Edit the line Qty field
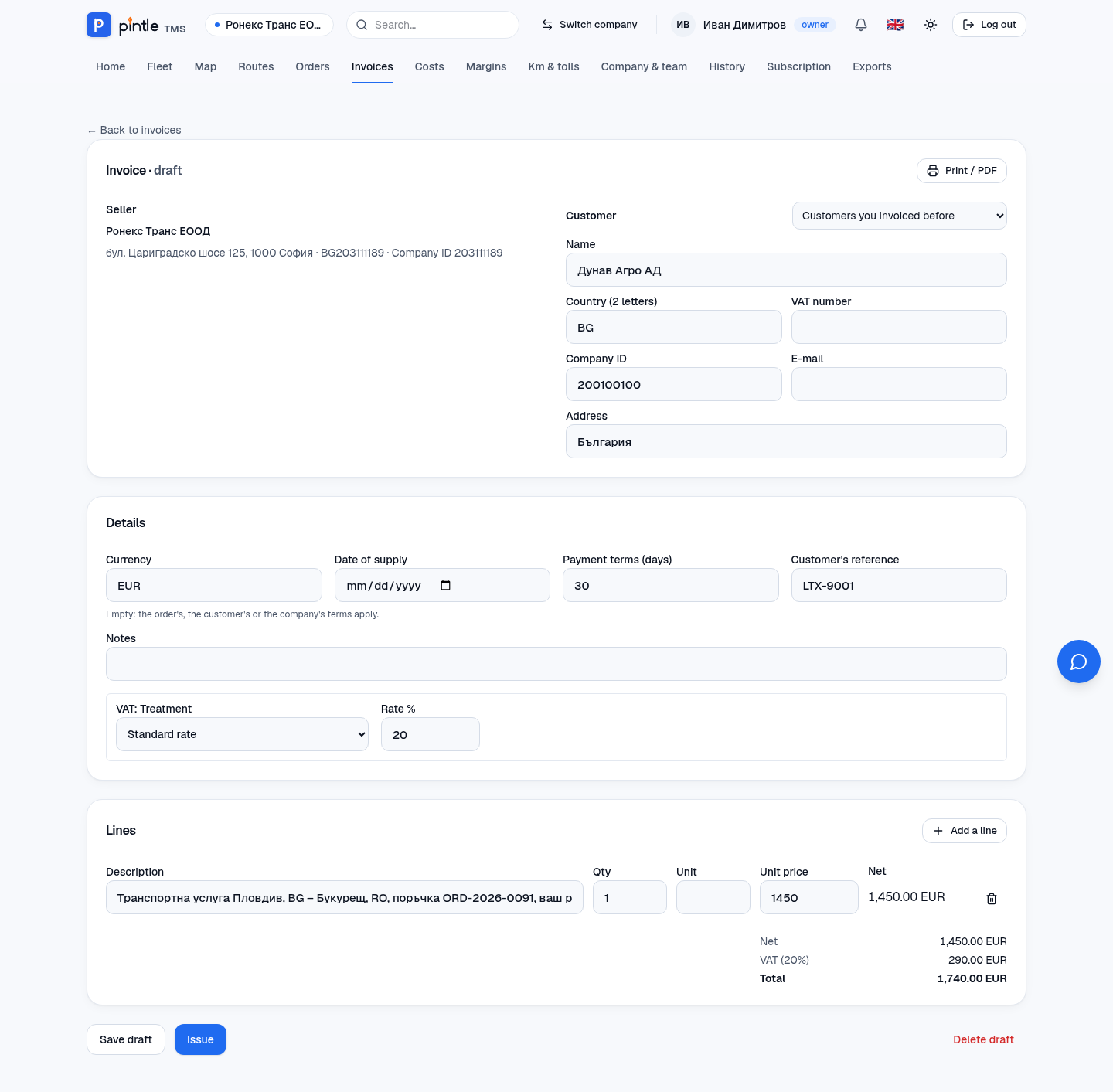Viewport: 1113px width, 1092px height. pos(630,897)
